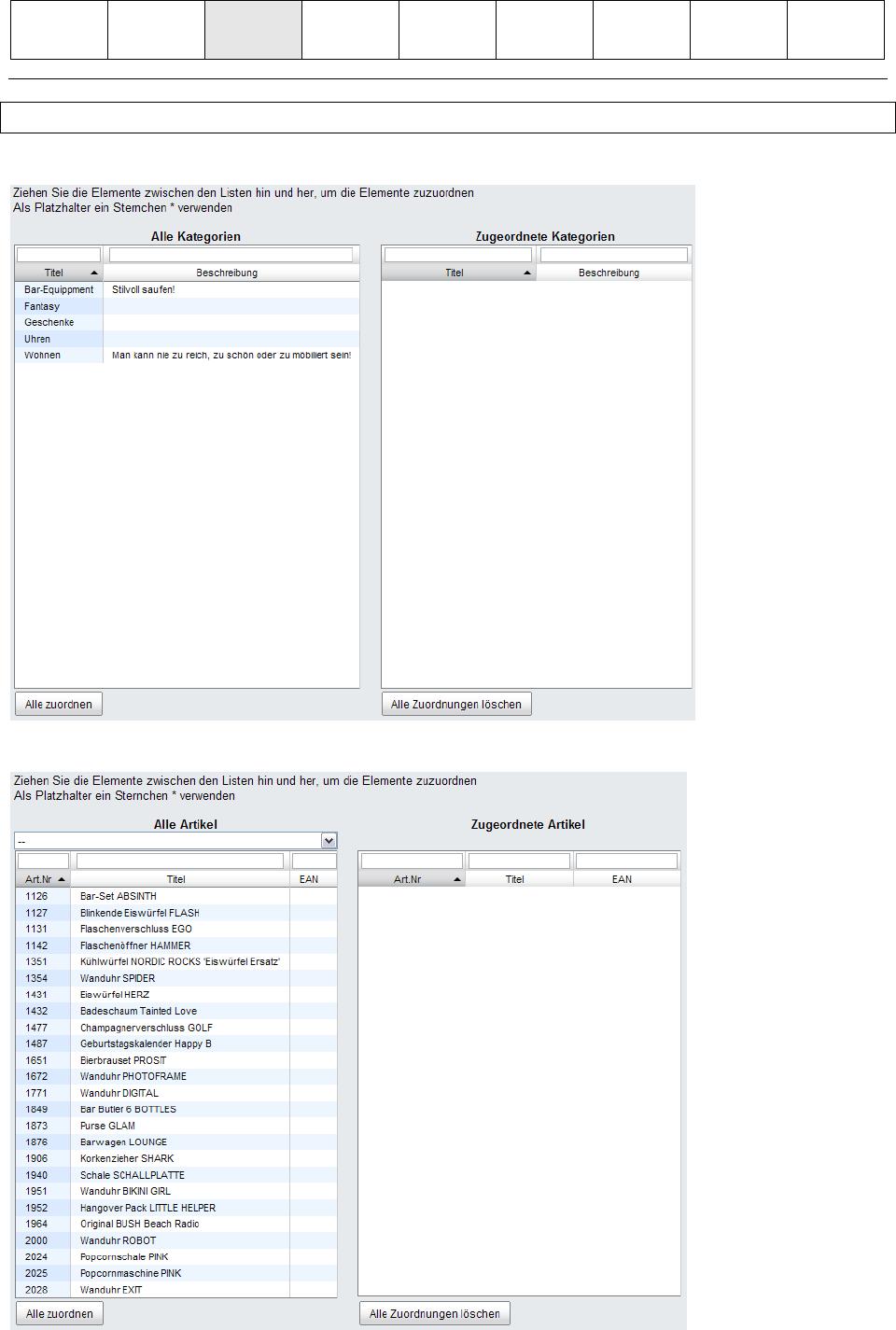Select article 'Flaschenöffner HAMMER'
896x1330 pixels.
(x=176, y=945)
